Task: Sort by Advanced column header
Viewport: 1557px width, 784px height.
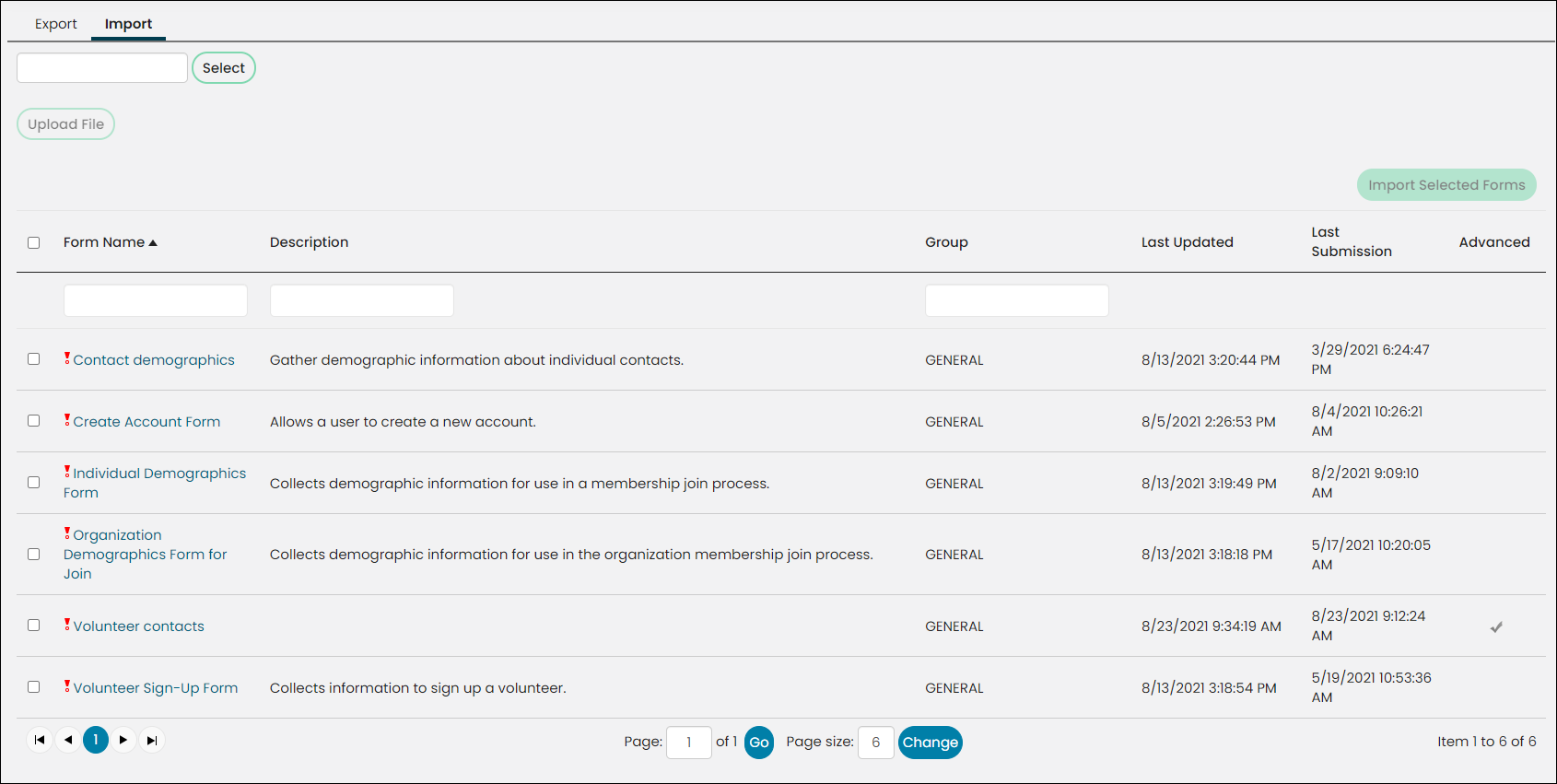Action: [1494, 242]
